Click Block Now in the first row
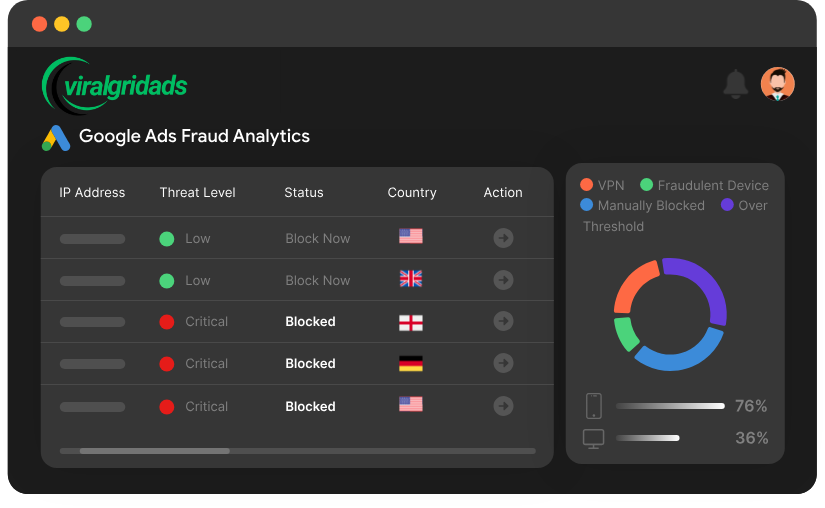The width and height of the screenshot is (825, 508). pos(318,238)
